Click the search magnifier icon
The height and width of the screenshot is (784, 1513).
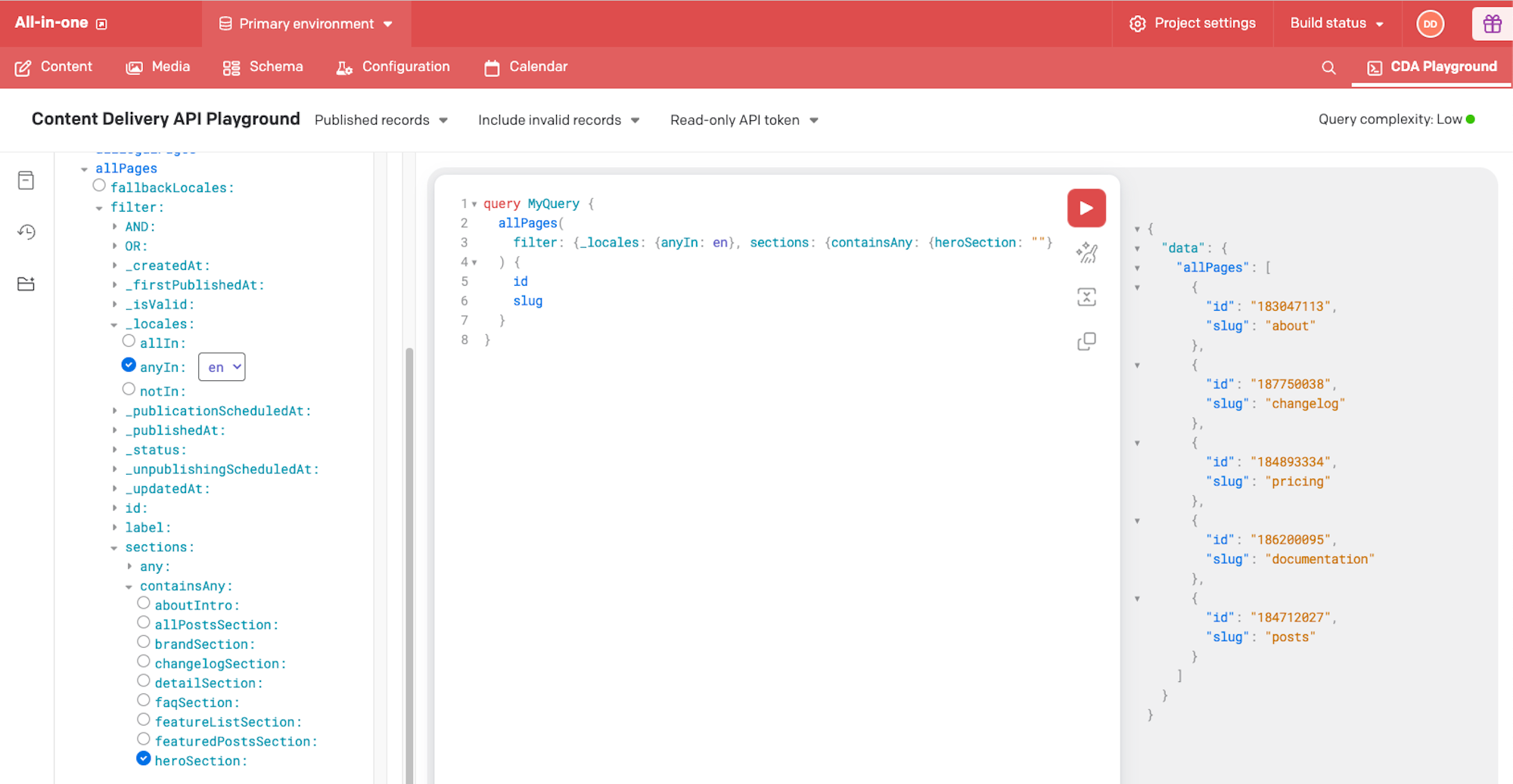point(1328,67)
